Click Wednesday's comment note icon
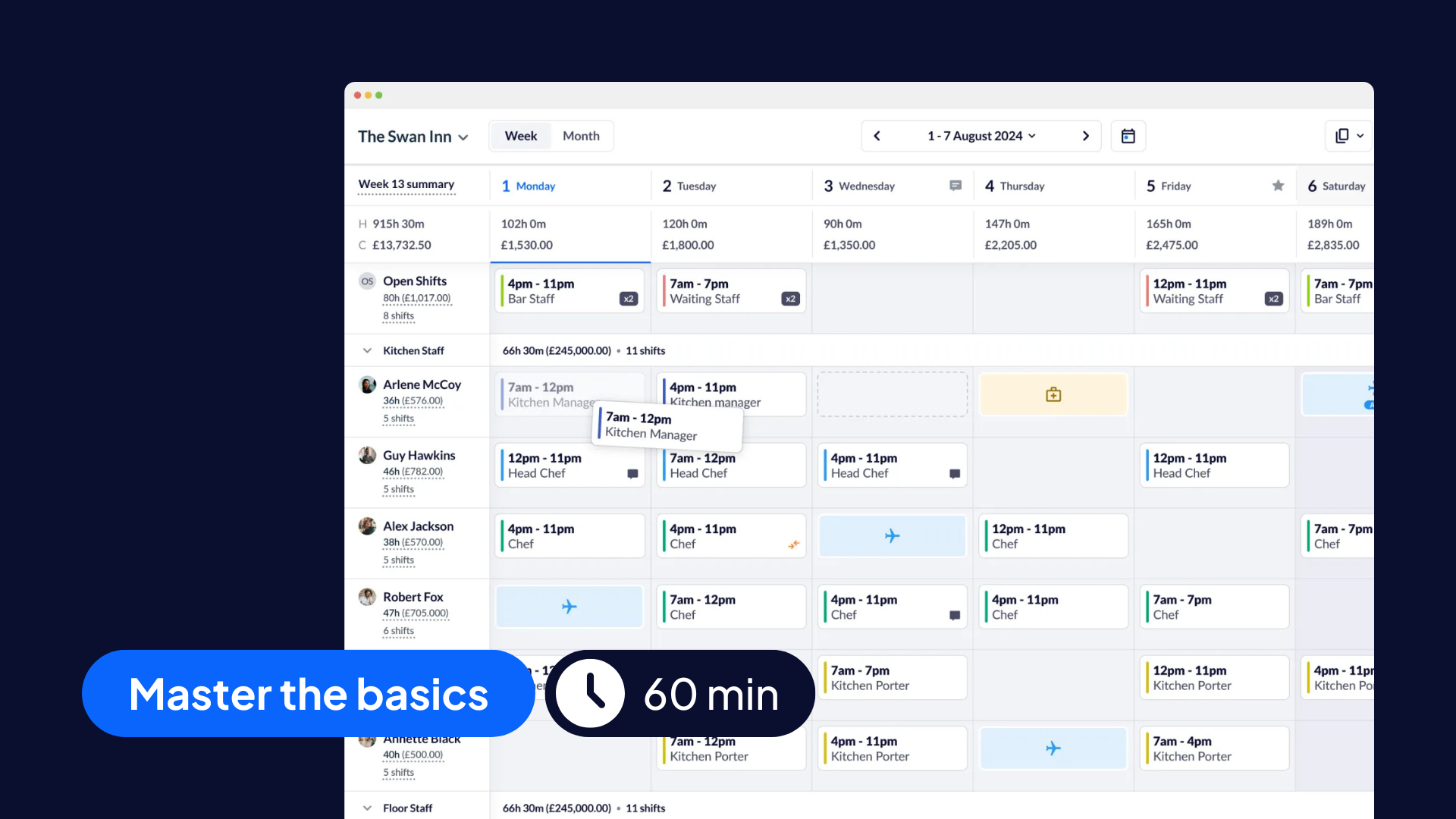The height and width of the screenshot is (819, 1456). [x=955, y=186]
